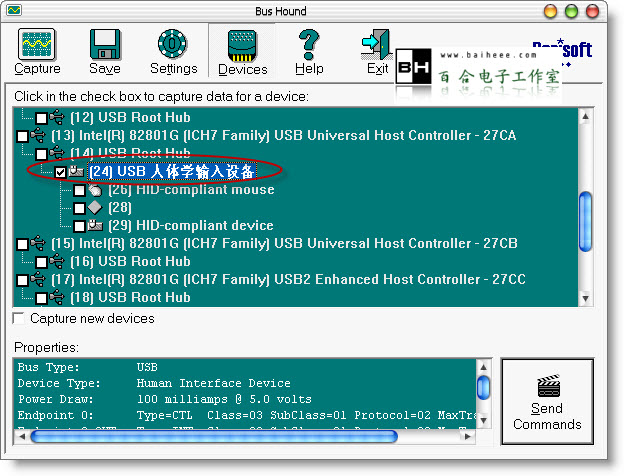Image resolution: width=624 pixels, height=476 pixels.
Task: Enable capture for [12] USB Root Hub
Action: pos(41,118)
